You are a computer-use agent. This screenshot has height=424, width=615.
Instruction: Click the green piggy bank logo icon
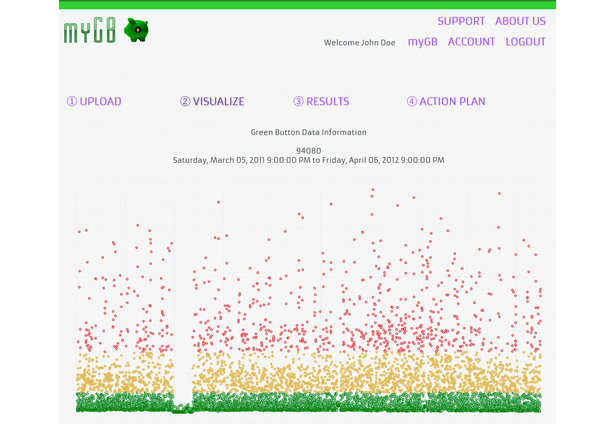[136, 30]
